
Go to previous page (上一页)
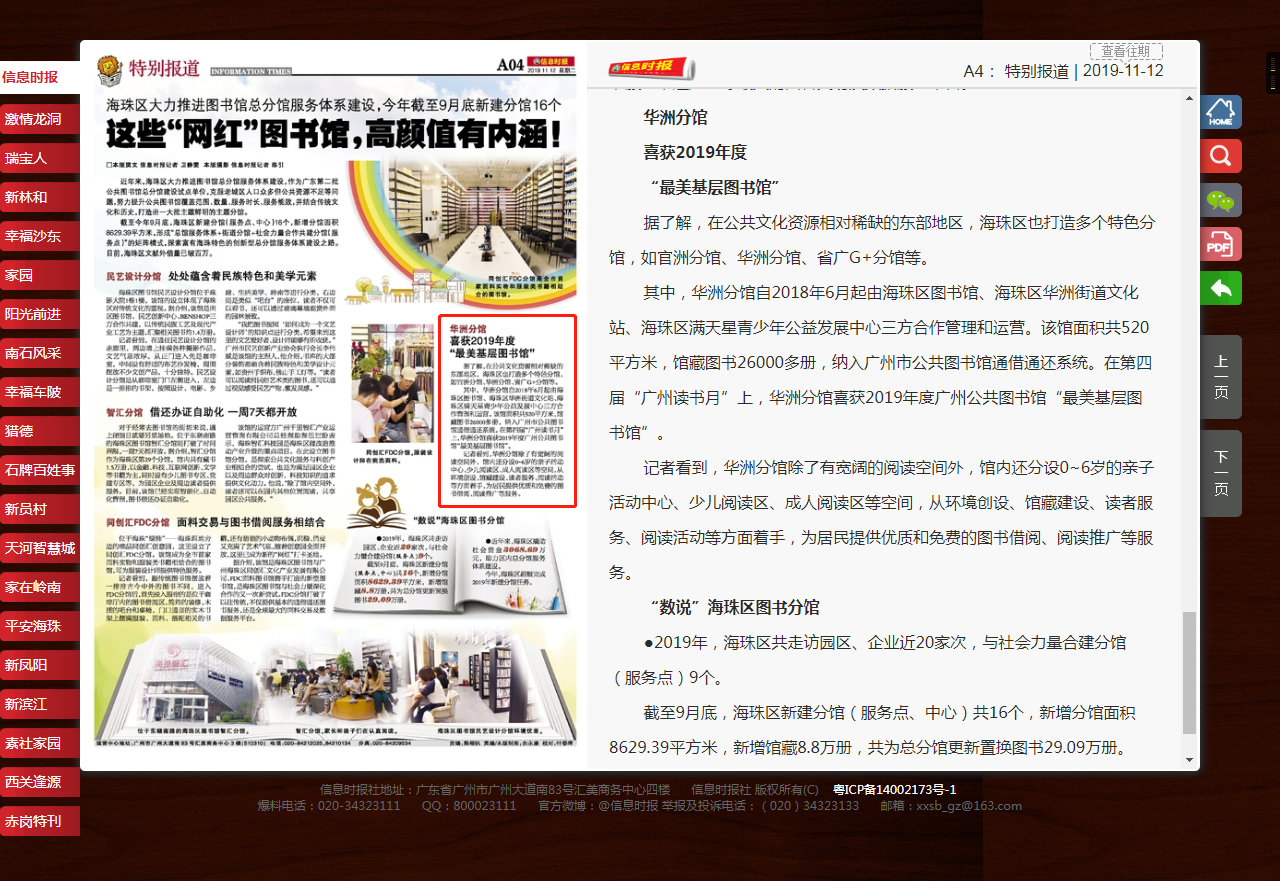1221,376
